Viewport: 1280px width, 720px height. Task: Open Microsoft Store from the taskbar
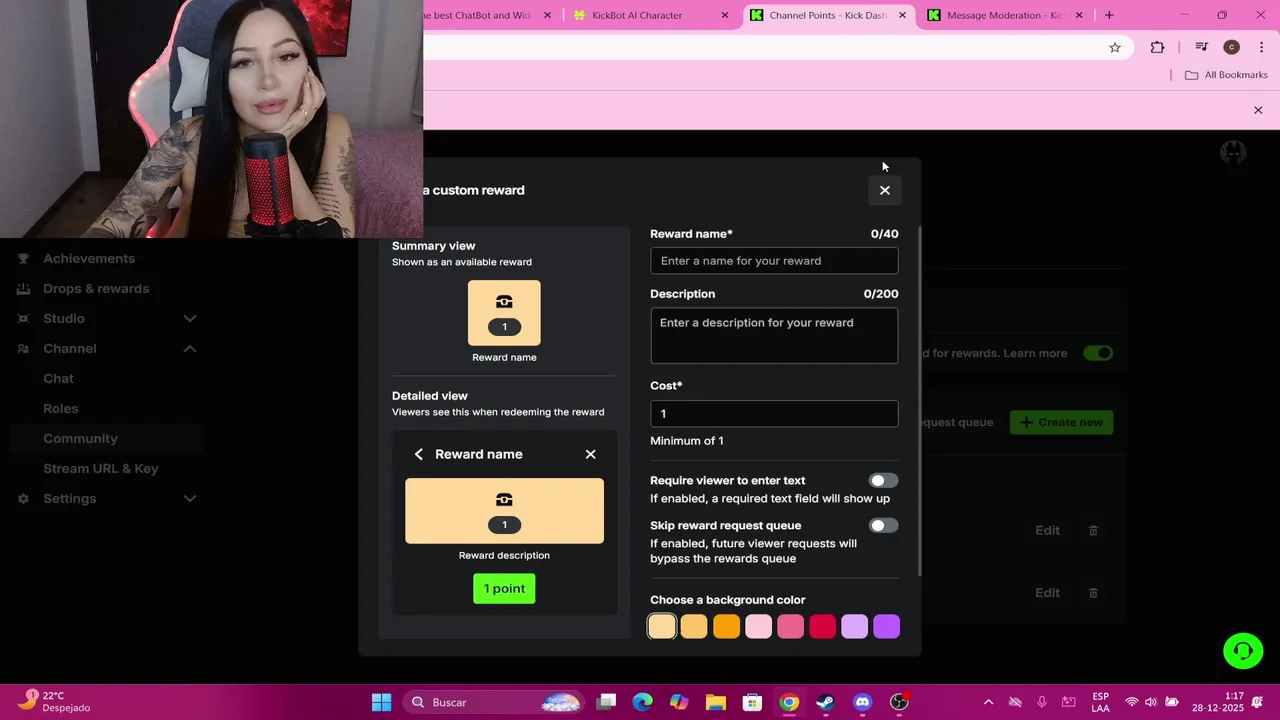pyautogui.click(x=752, y=702)
